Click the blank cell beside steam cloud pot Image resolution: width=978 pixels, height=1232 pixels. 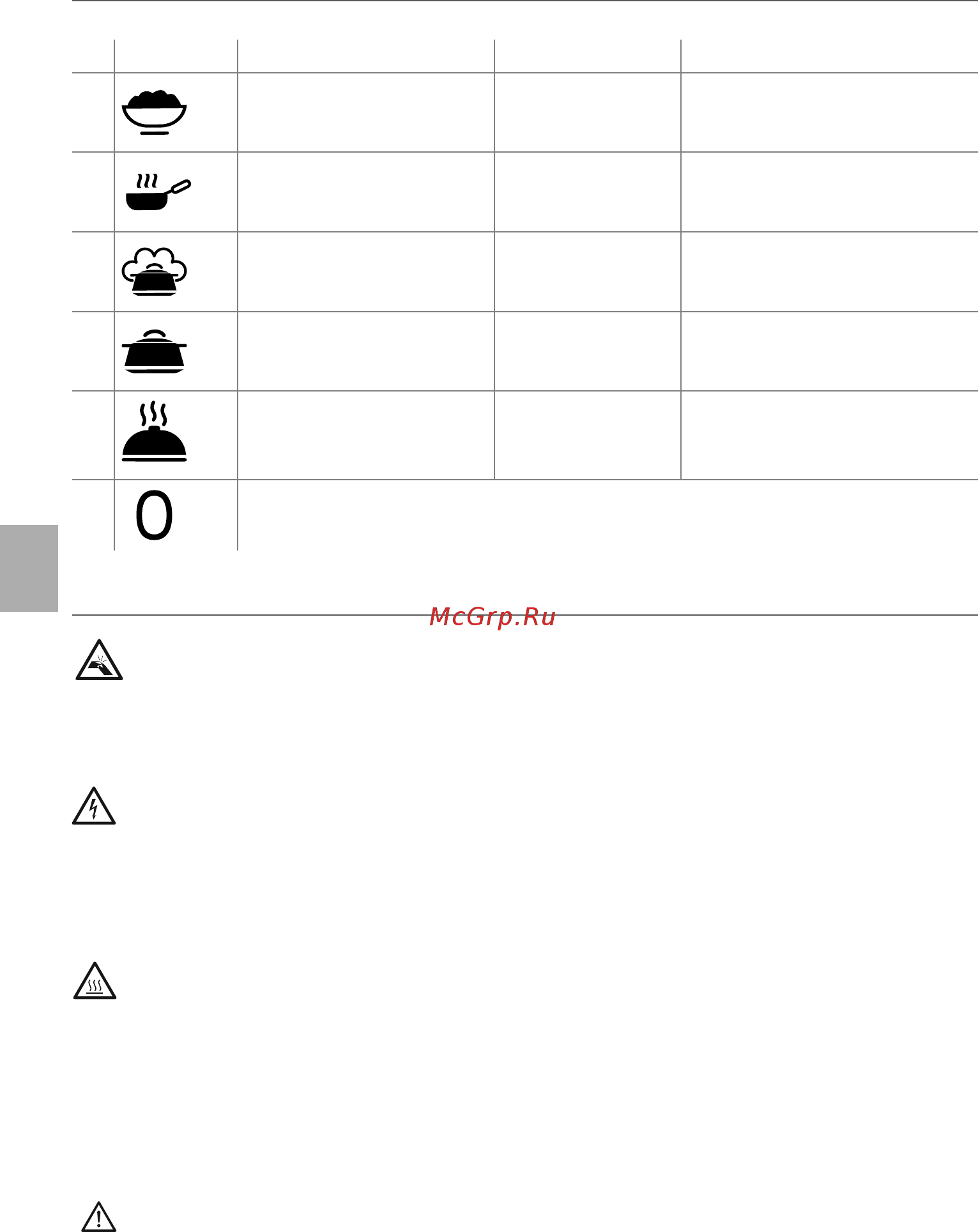[x=366, y=271]
